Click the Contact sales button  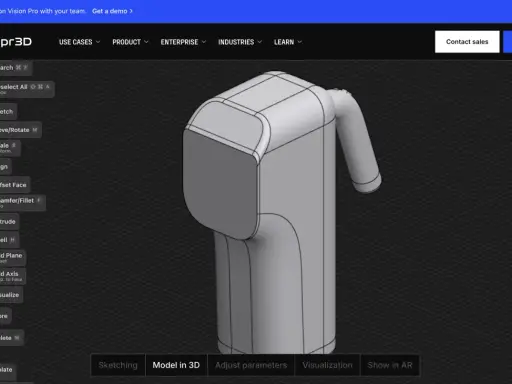(467, 42)
